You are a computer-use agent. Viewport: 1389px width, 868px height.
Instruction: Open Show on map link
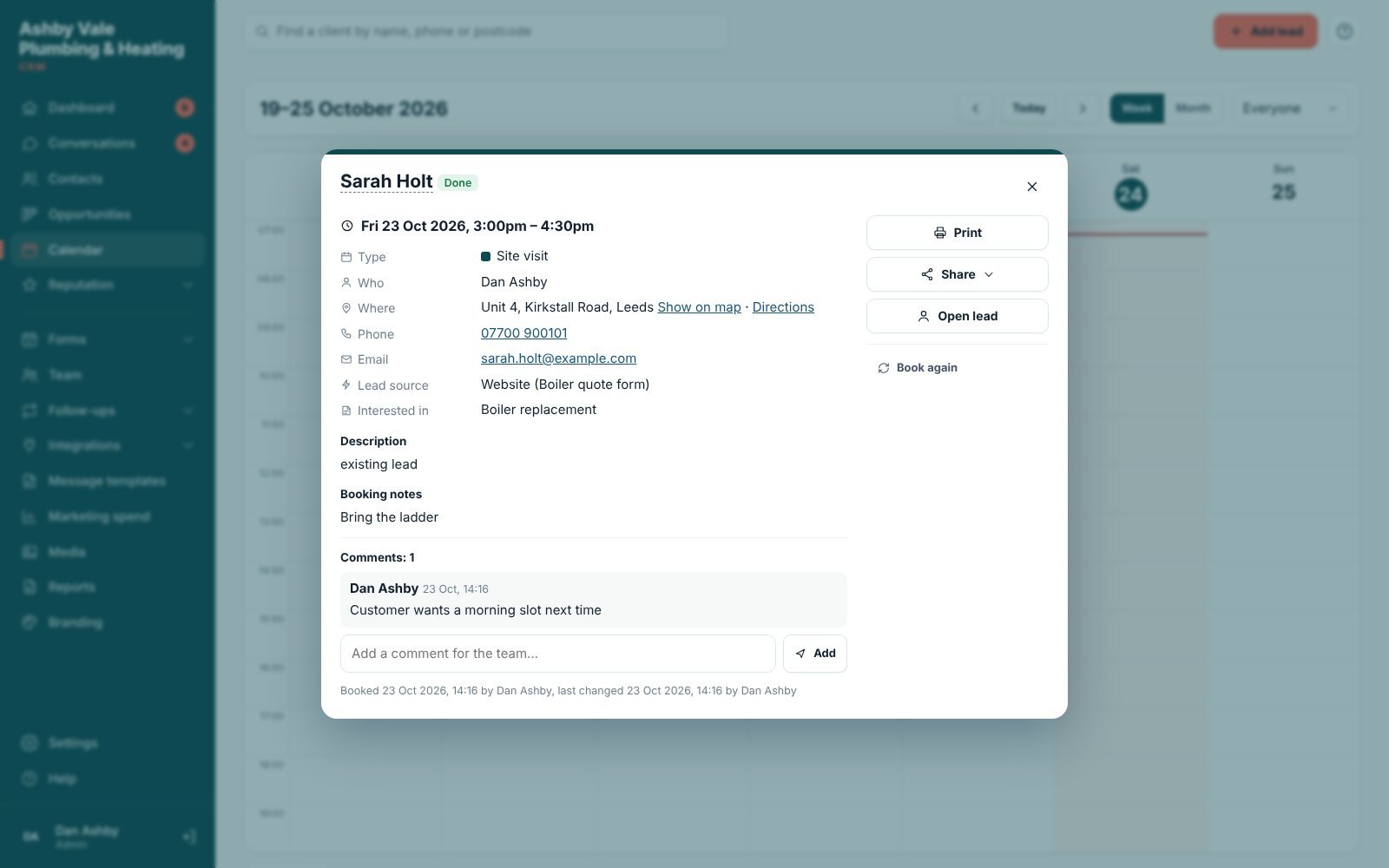pos(699,307)
